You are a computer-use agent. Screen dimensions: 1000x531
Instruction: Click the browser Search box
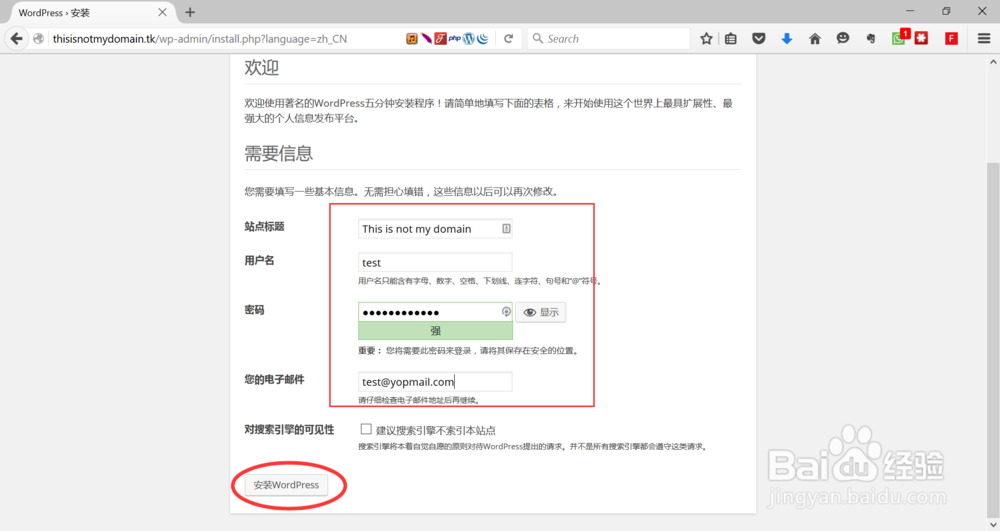609,39
